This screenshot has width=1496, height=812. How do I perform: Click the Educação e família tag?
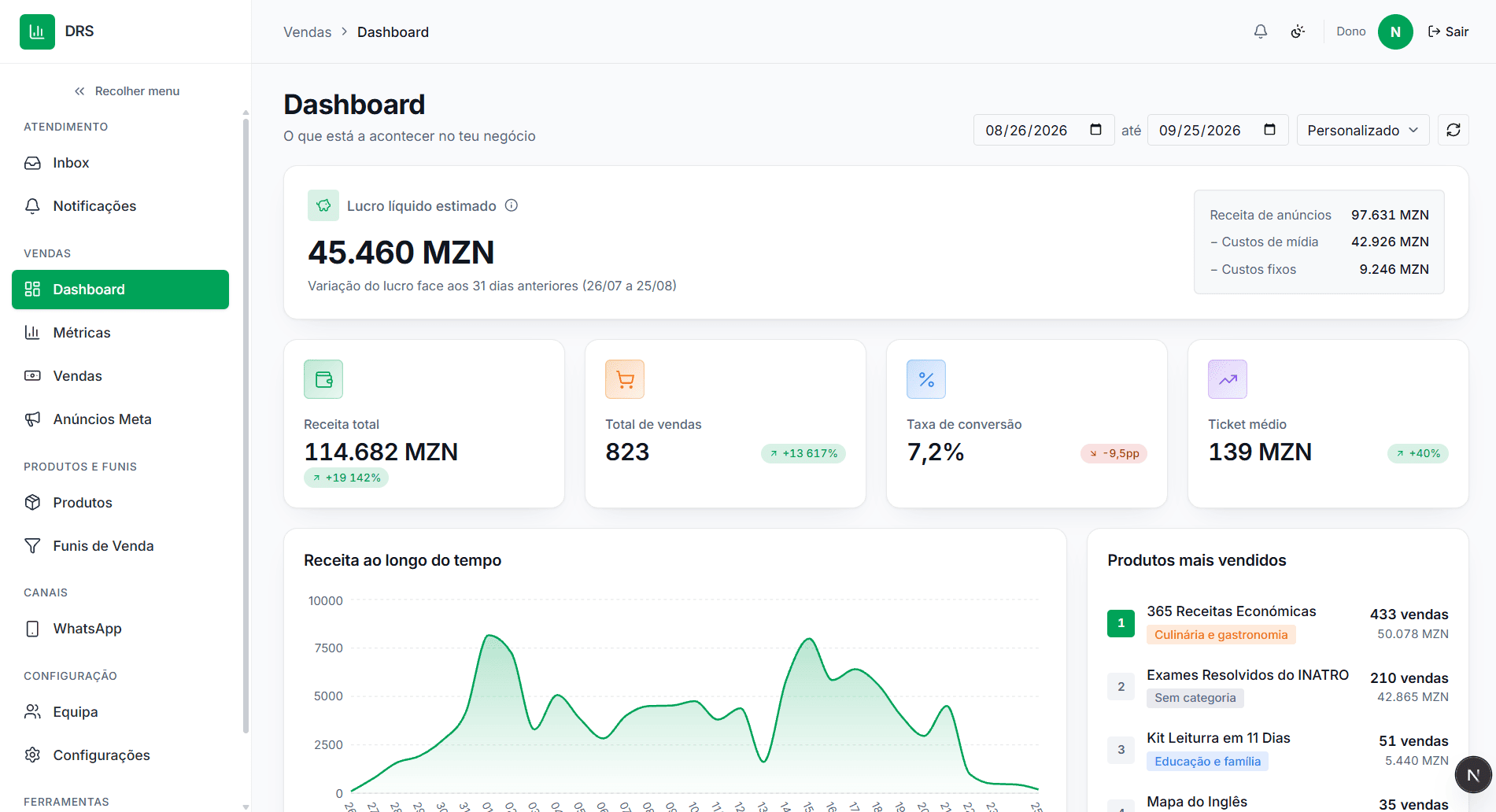click(1207, 762)
